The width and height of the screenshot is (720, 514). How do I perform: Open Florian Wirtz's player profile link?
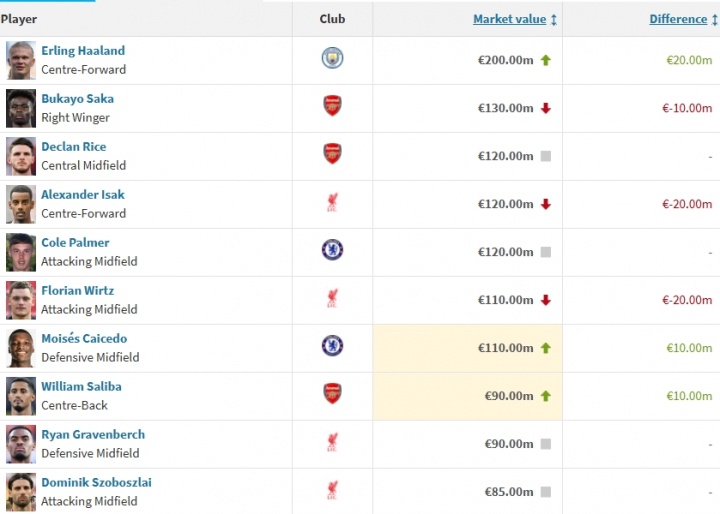[77, 291]
